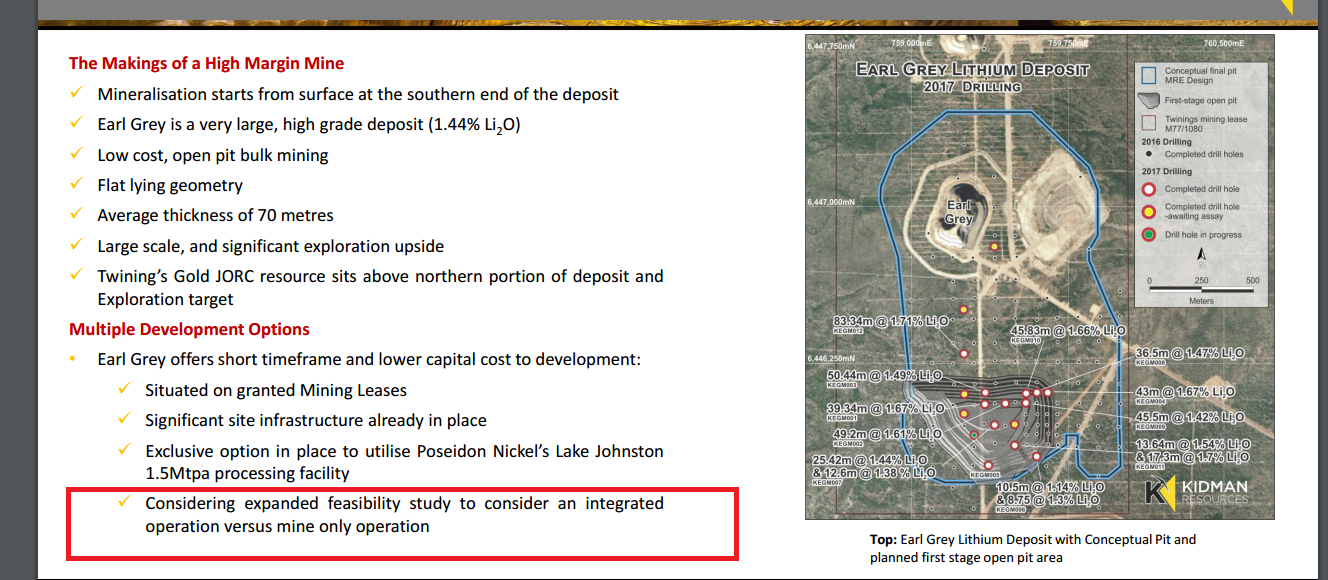Click the 'Earl Grey' label on the pit
Image resolution: width=1328 pixels, height=580 pixels.
[959, 211]
